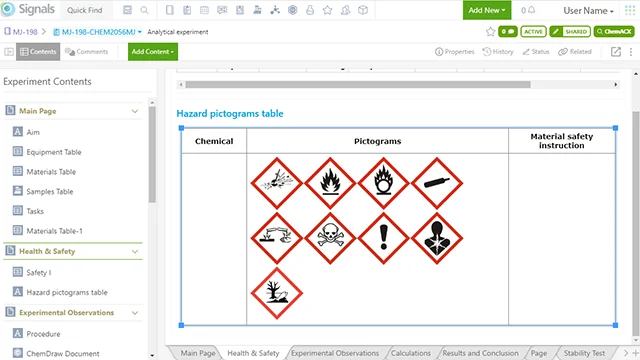
Task: Click the cube toolbar icon
Action: 363,10
